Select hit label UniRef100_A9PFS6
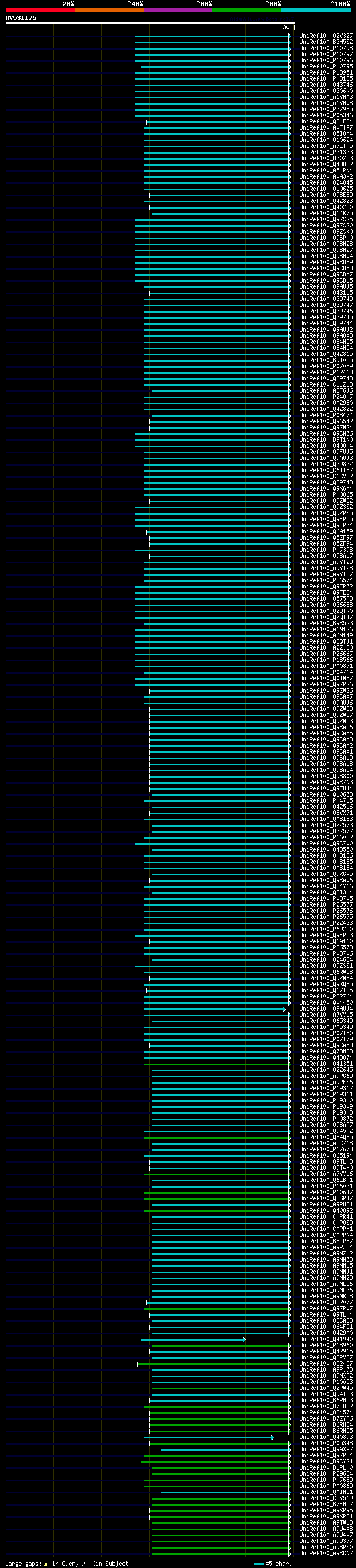The height and width of the screenshot is (1568, 356). tap(326, 1082)
